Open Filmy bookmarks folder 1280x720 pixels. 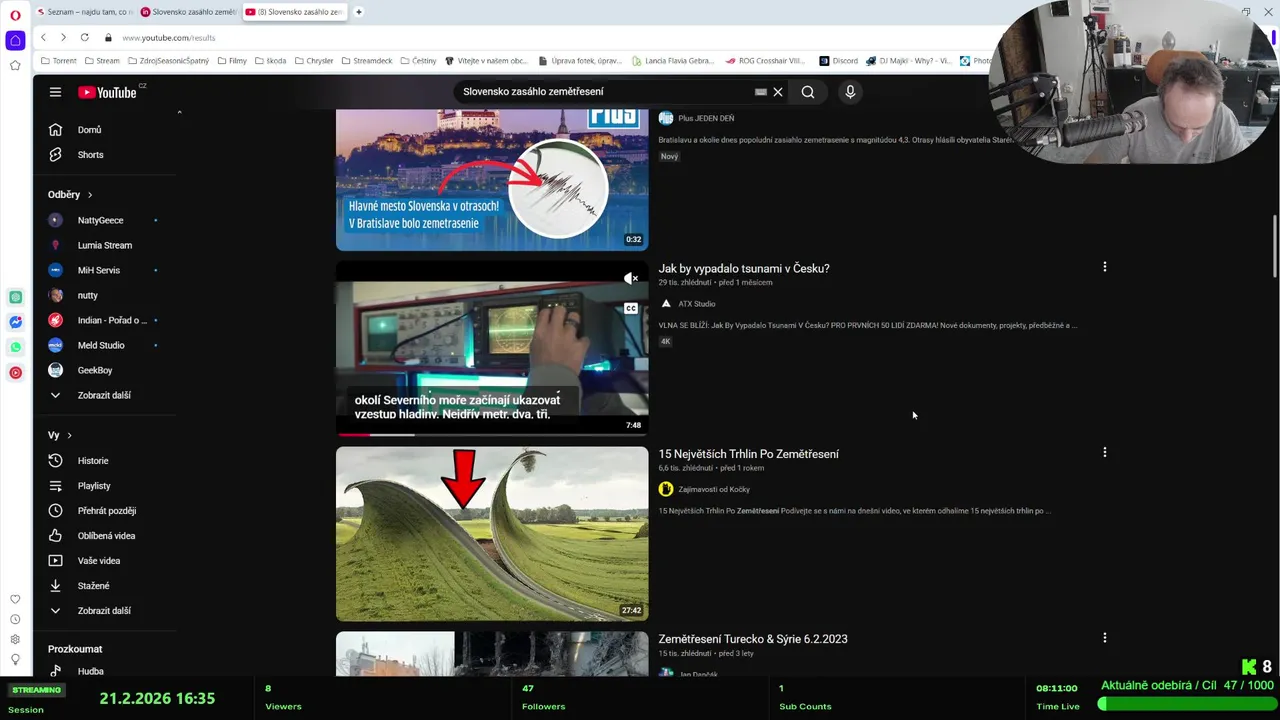pyautogui.click(x=232, y=61)
